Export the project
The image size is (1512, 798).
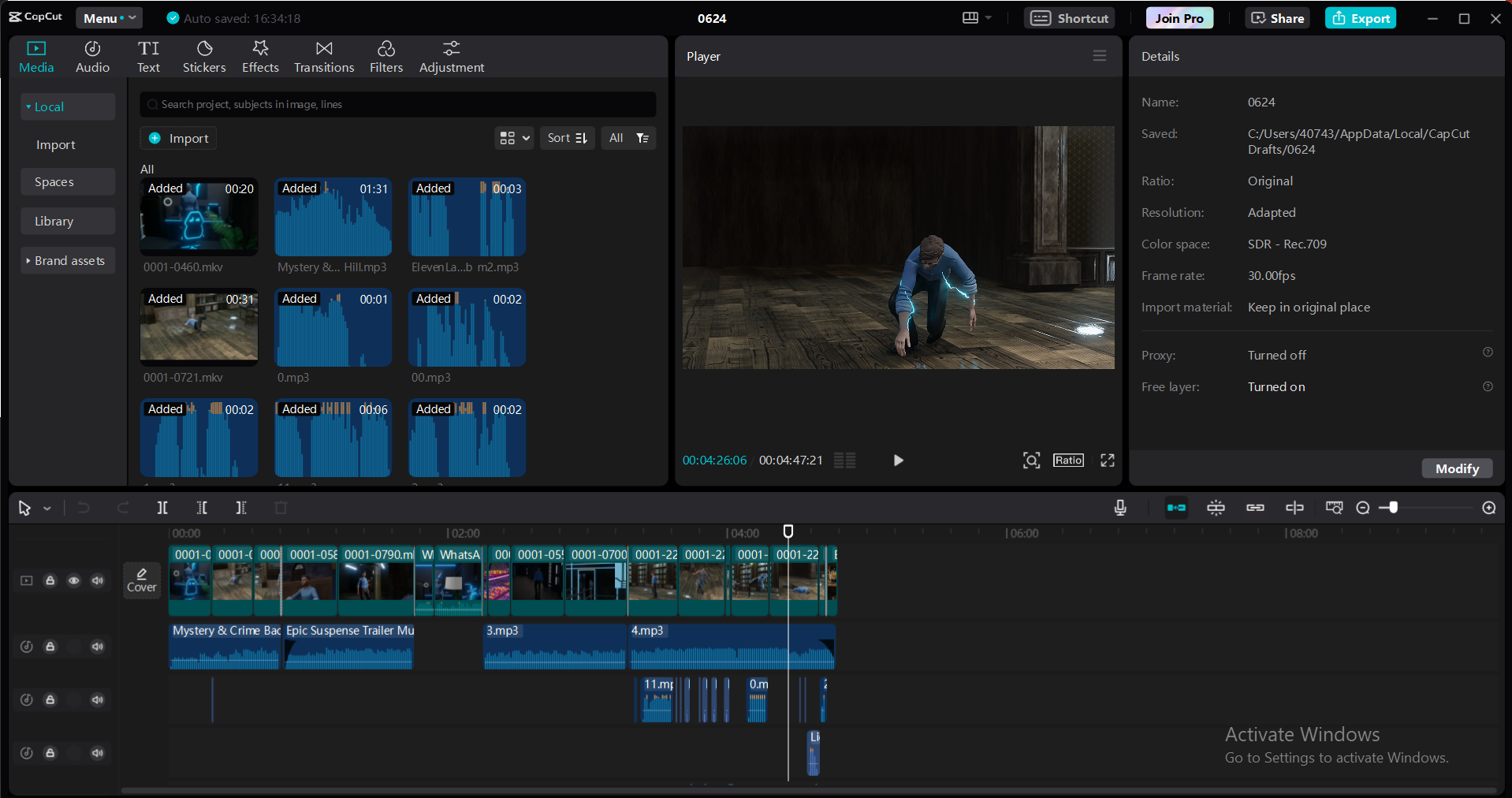click(x=1361, y=18)
